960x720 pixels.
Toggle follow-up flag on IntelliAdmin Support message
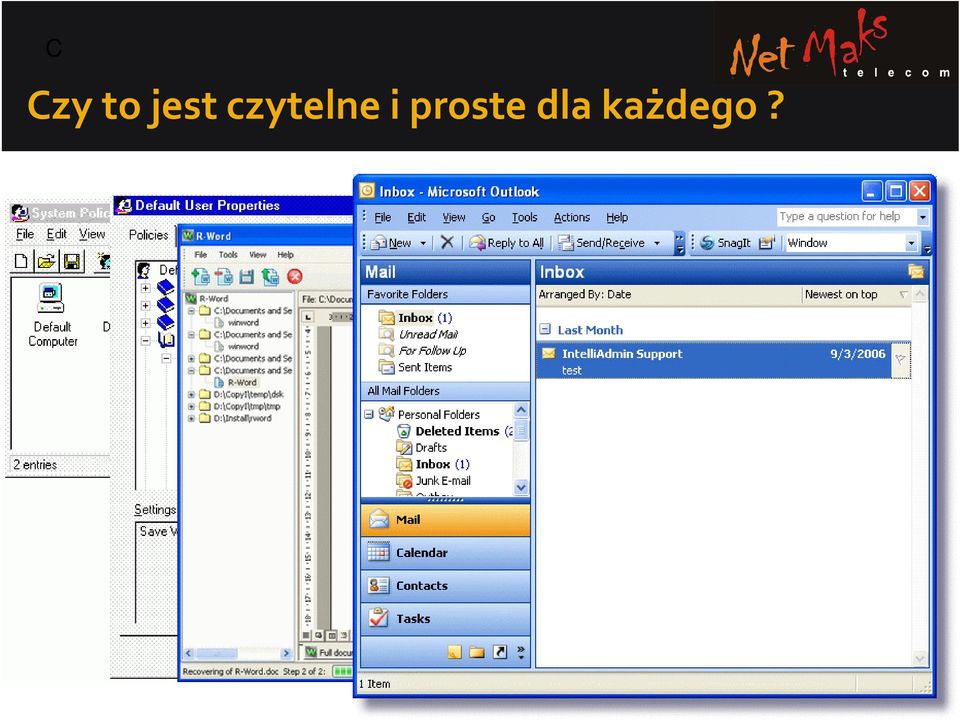pyautogui.click(x=901, y=360)
